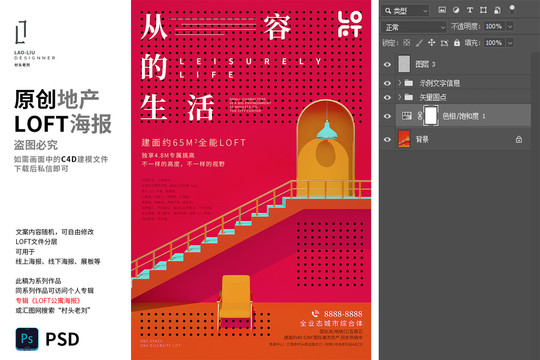
Task: Click the folder icon of 示例文字信息 group
Action: click(x=409, y=83)
